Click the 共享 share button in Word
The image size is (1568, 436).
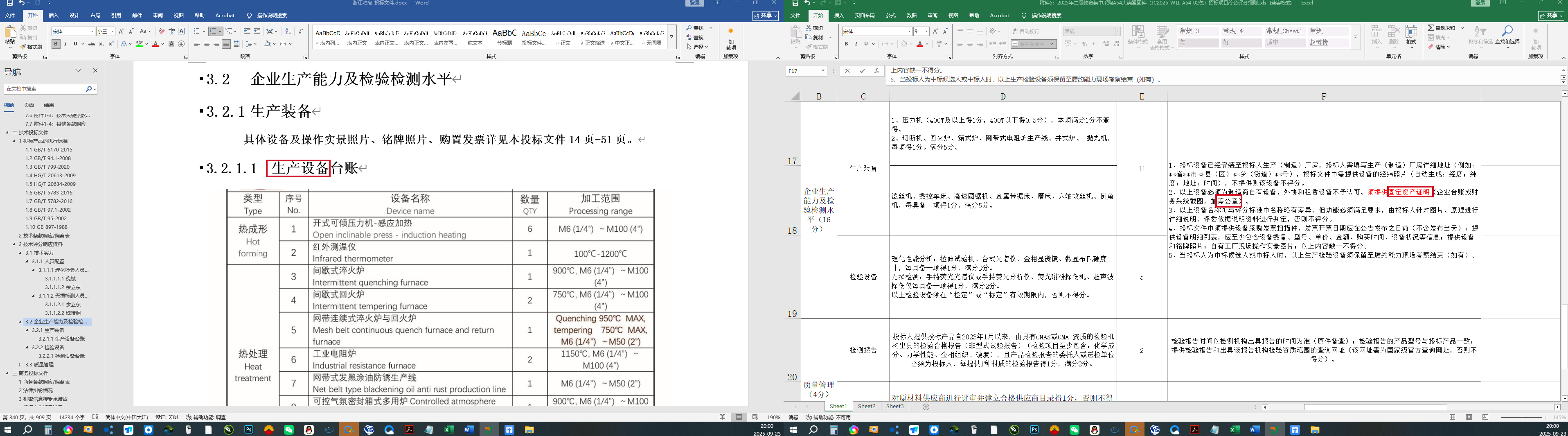[765, 15]
